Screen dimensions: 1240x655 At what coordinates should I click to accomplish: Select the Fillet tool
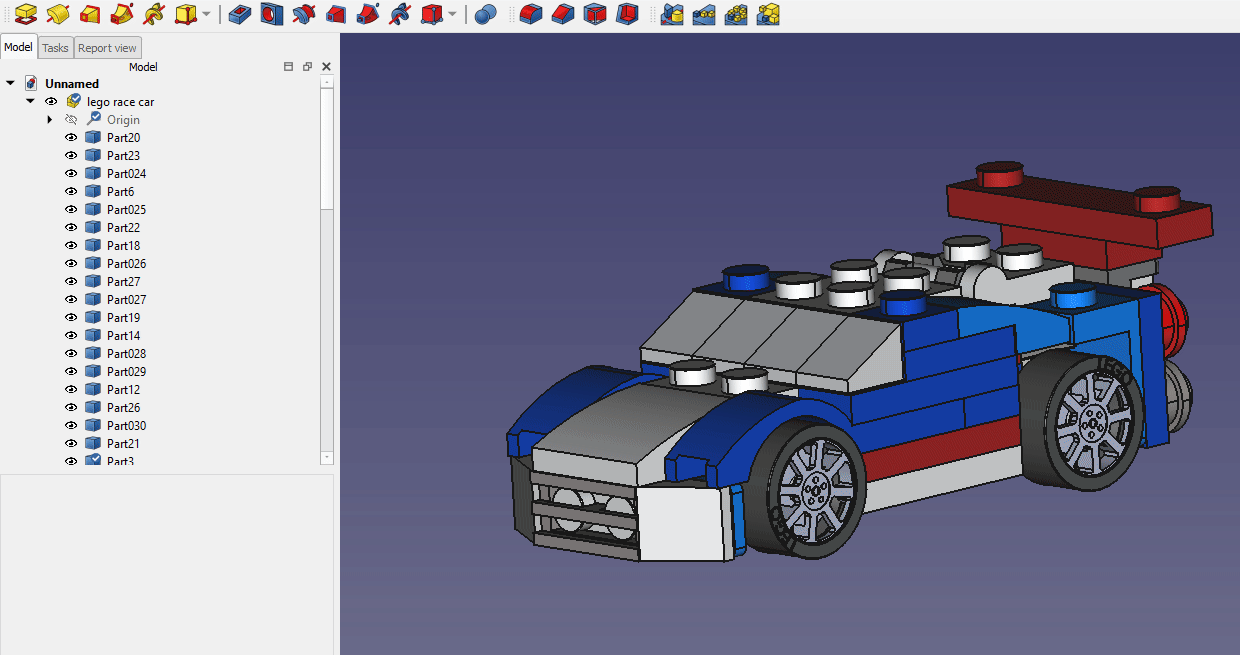pos(531,14)
